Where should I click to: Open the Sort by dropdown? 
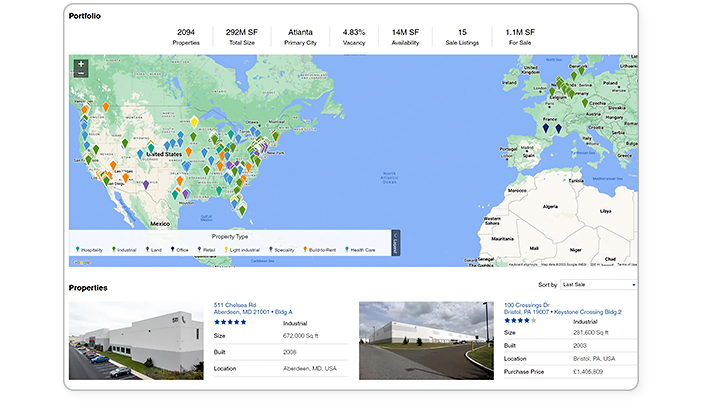click(x=599, y=285)
